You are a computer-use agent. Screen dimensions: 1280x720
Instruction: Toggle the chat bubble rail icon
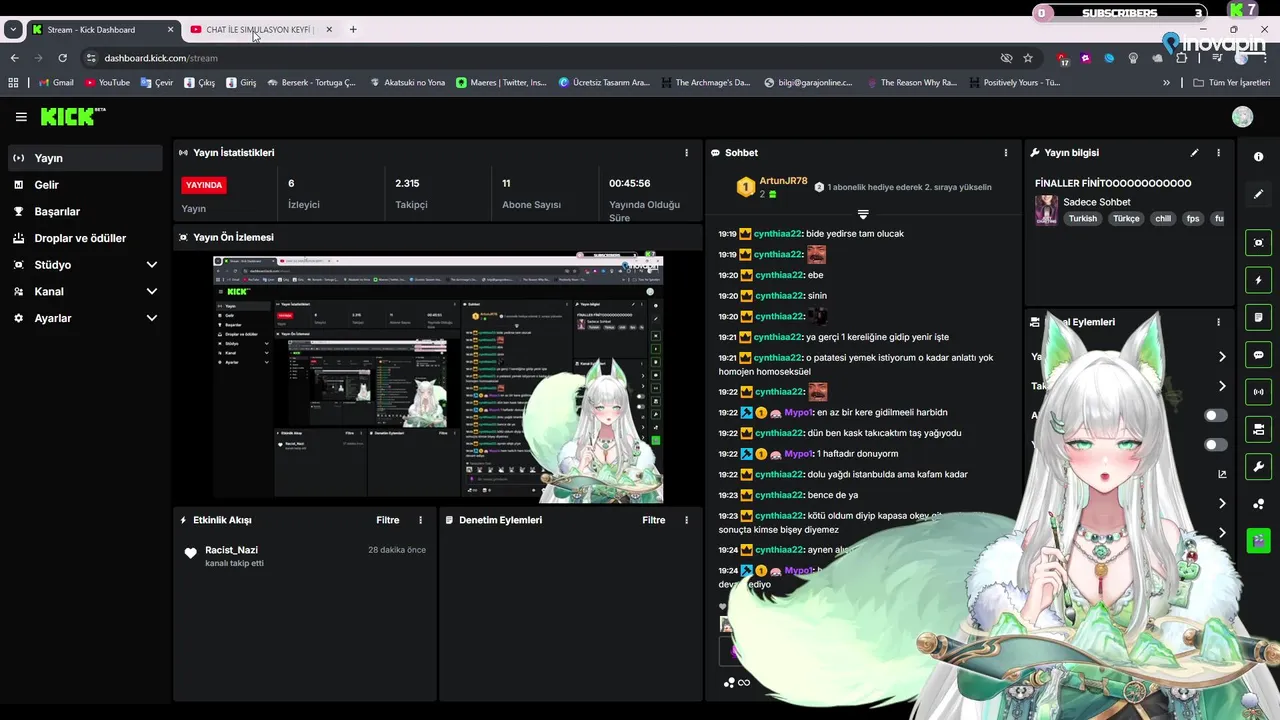pyautogui.click(x=1258, y=355)
